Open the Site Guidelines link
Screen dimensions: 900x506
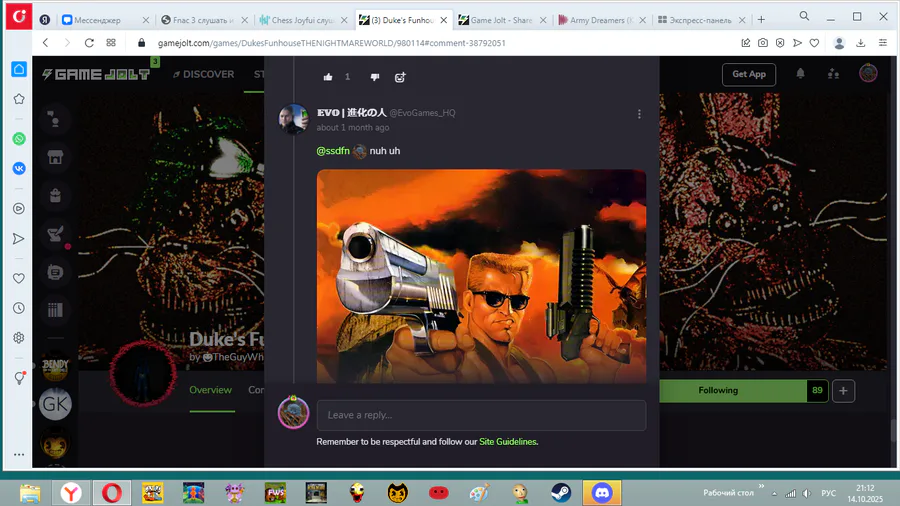[508, 442]
